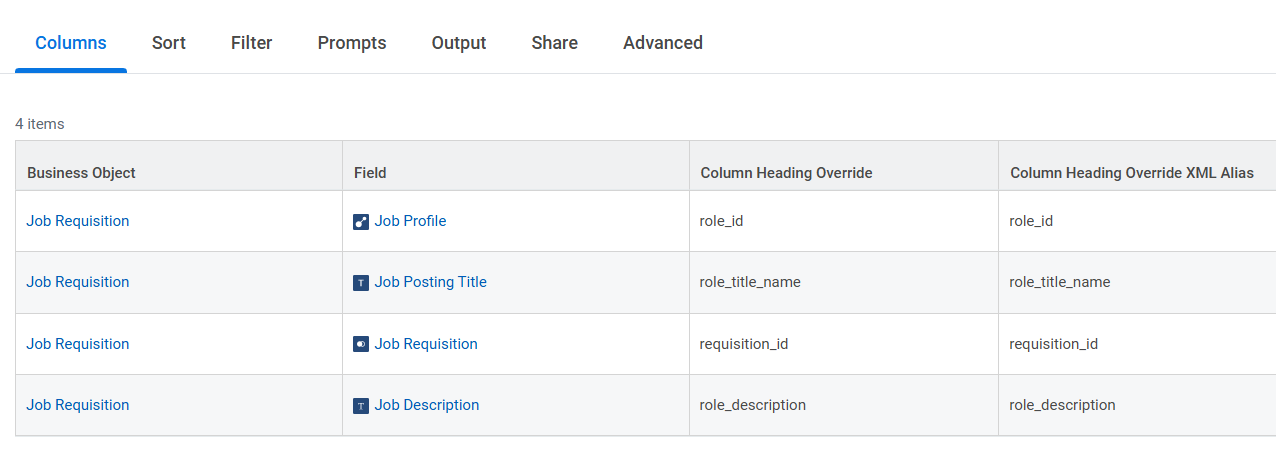Click the icon next to Job Requisition field

tap(361, 344)
